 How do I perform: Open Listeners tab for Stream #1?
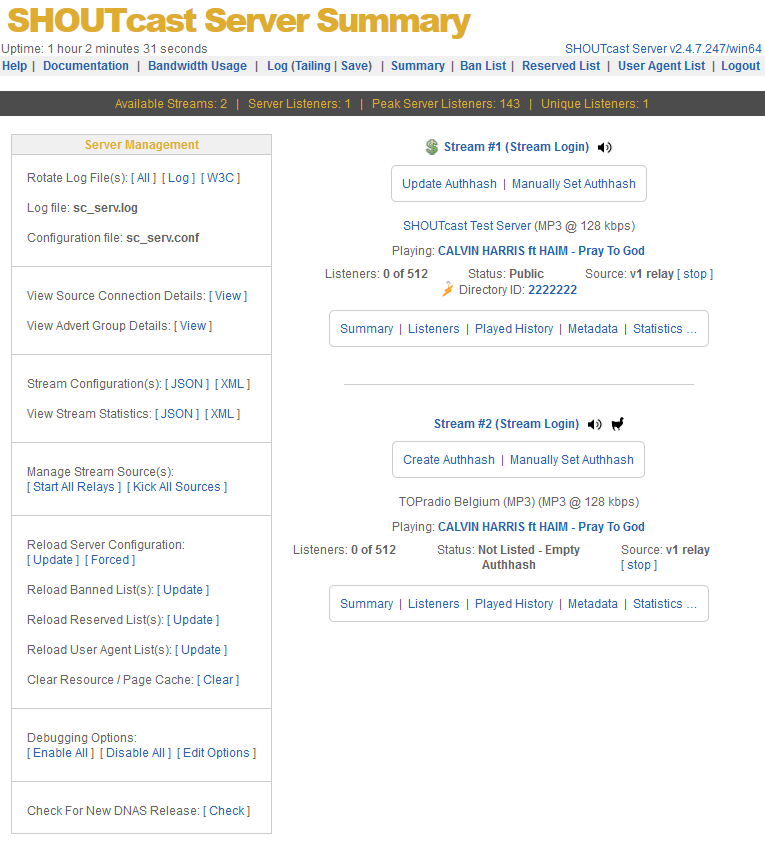(434, 329)
